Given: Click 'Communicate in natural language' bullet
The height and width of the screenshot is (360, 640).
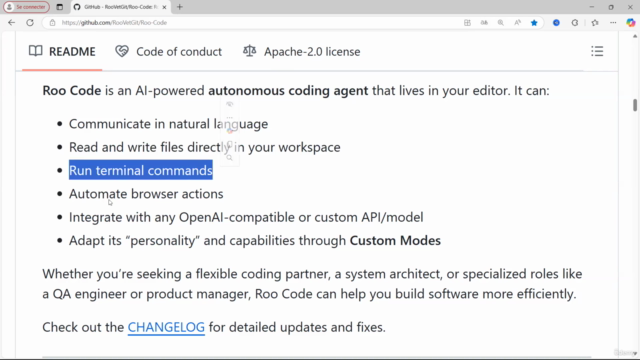Looking at the screenshot, I should tap(168, 124).
